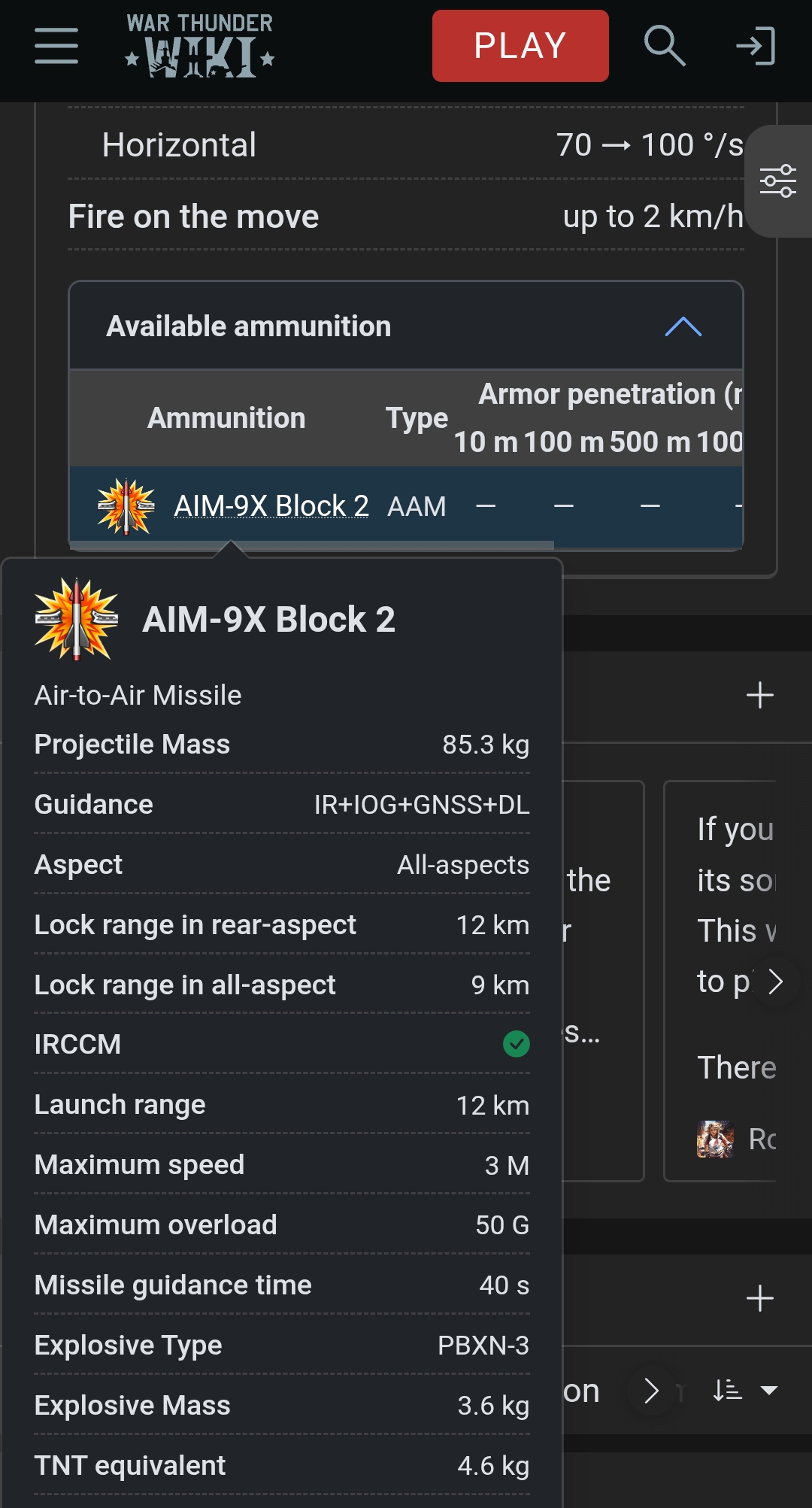Click the large missile icon in tooltip
The width and height of the screenshot is (812, 1508).
click(x=76, y=619)
